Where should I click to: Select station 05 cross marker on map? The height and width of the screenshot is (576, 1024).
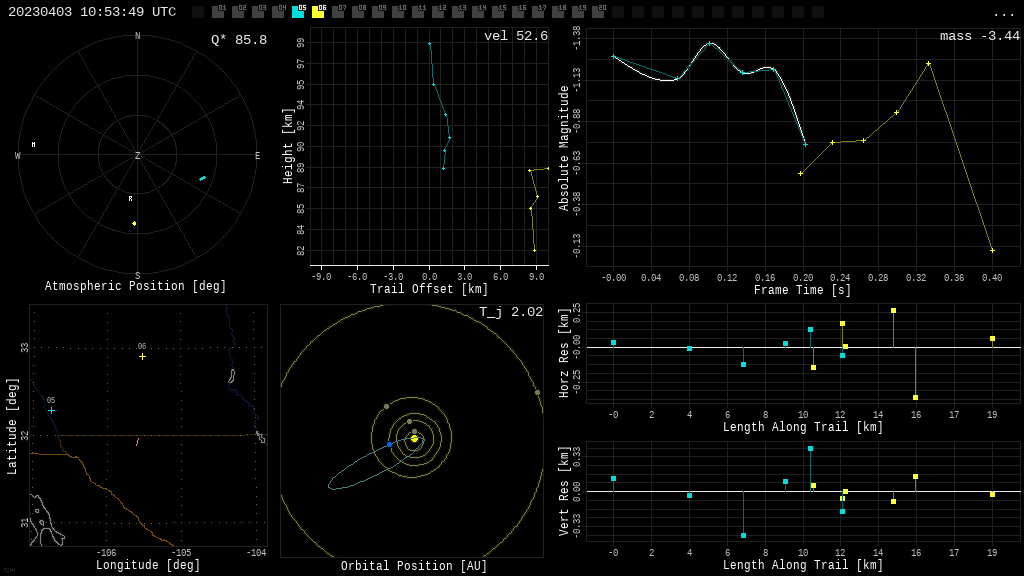coord(51,410)
